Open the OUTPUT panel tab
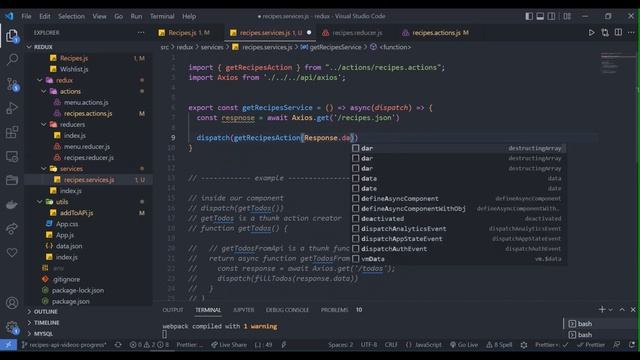The height and width of the screenshot is (360, 640). click(173, 310)
